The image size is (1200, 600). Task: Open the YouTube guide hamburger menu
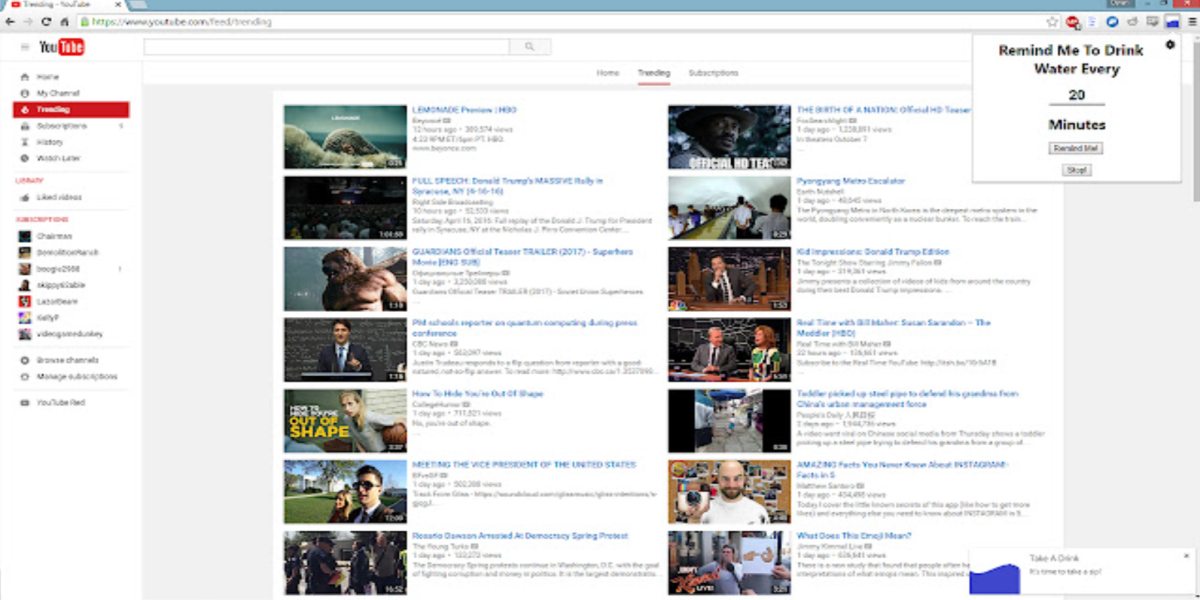pos(24,47)
